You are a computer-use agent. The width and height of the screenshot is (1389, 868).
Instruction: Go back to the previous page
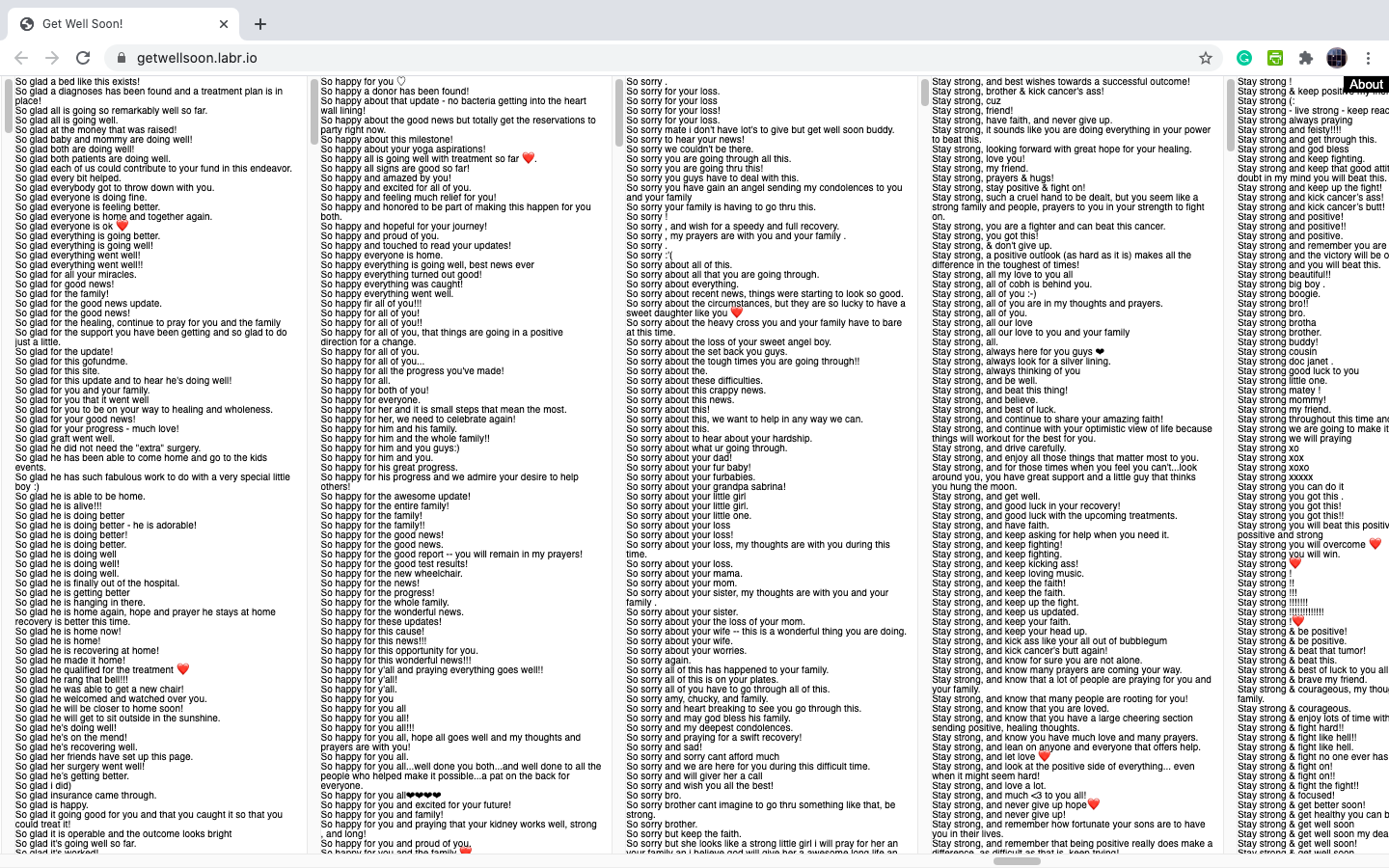(21, 58)
